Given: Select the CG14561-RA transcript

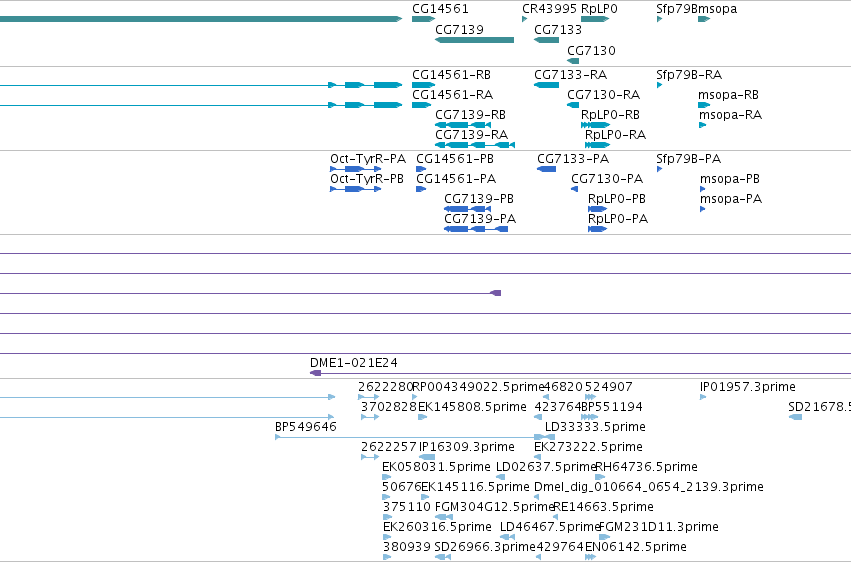Looking at the screenshot, I should tap(422, 105).
